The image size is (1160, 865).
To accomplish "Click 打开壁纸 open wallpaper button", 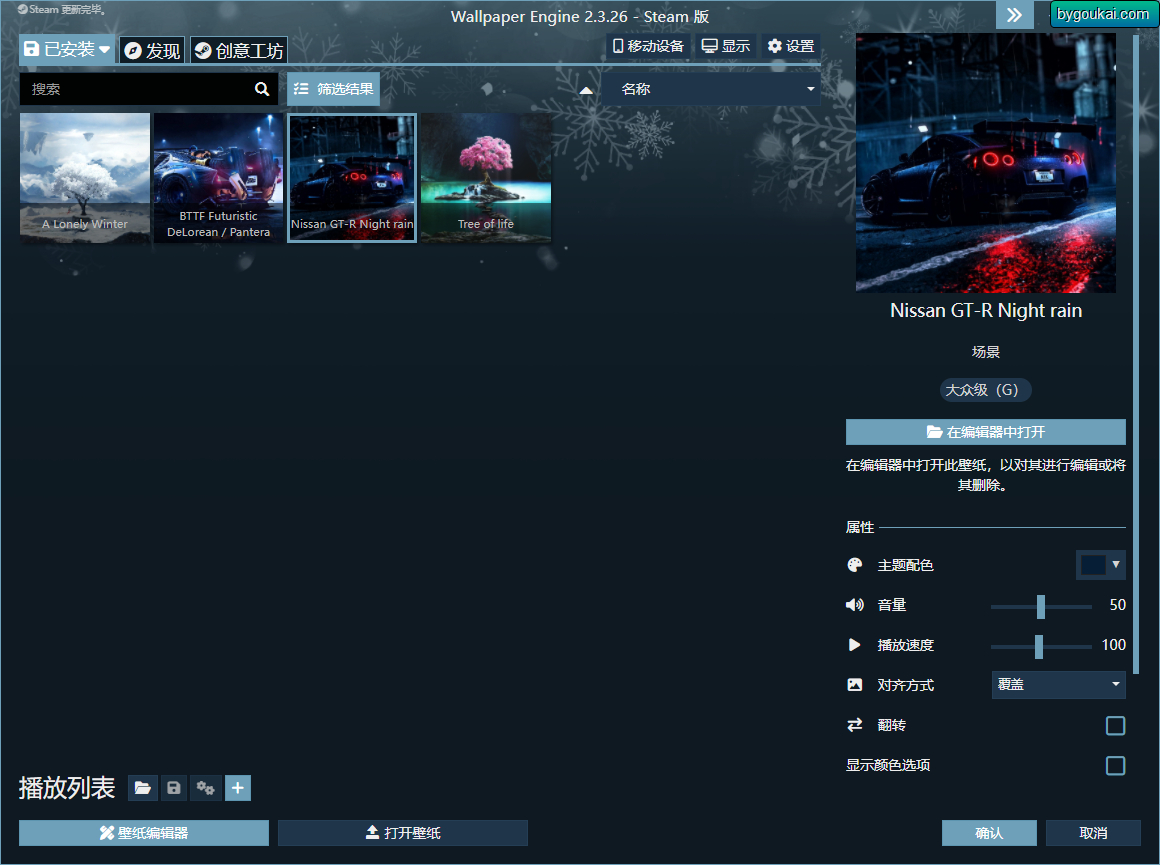I will [402, 833].
